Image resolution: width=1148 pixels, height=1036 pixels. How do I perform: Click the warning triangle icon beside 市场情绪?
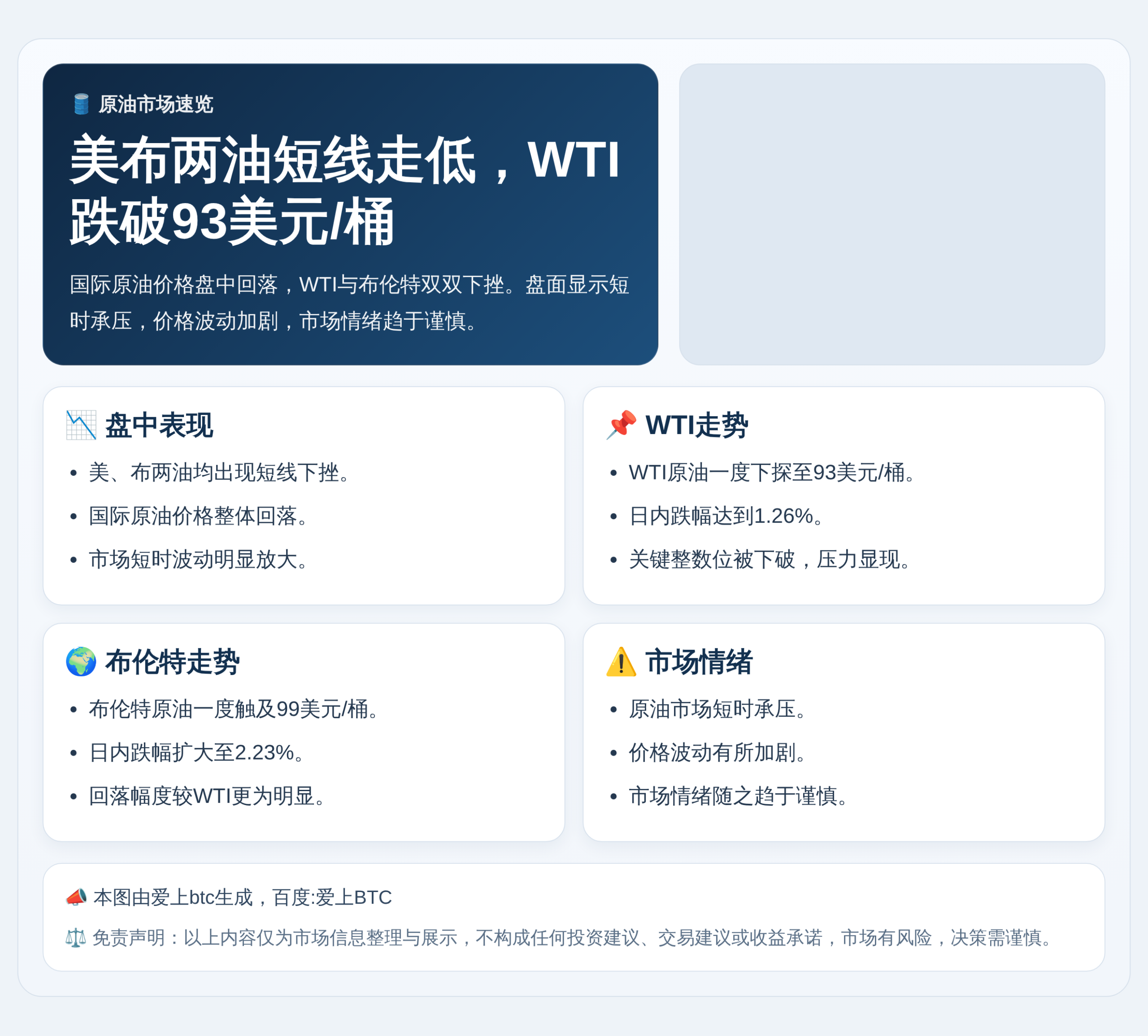(621, 662)
